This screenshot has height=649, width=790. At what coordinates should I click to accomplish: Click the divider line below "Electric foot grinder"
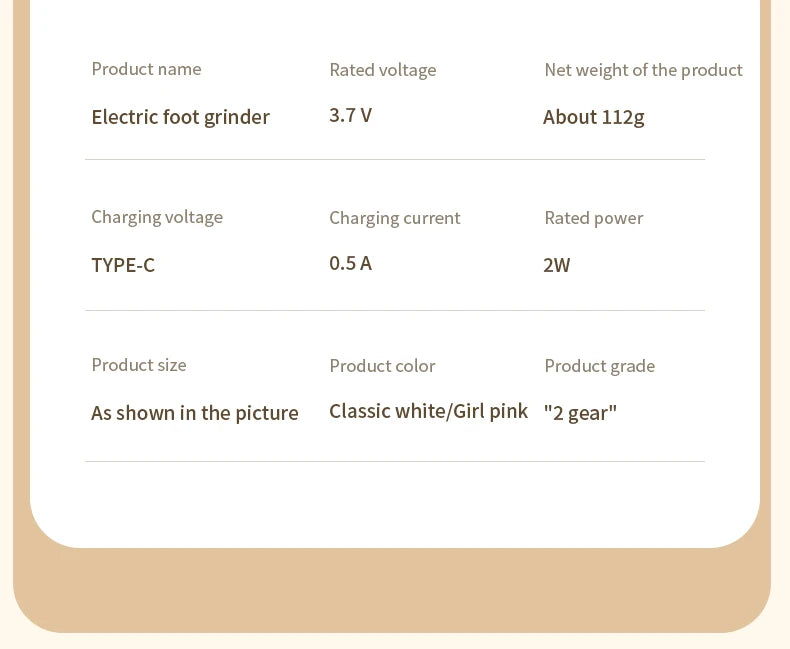[395, 160]
